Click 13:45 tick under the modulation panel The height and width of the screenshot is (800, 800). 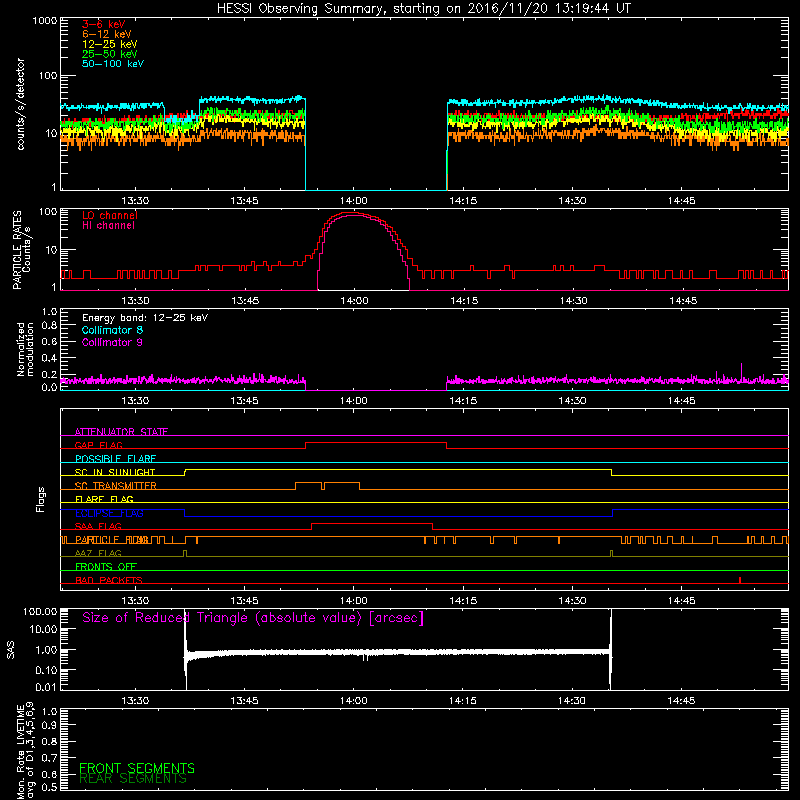pyautogui.click(x=244, y=401)
